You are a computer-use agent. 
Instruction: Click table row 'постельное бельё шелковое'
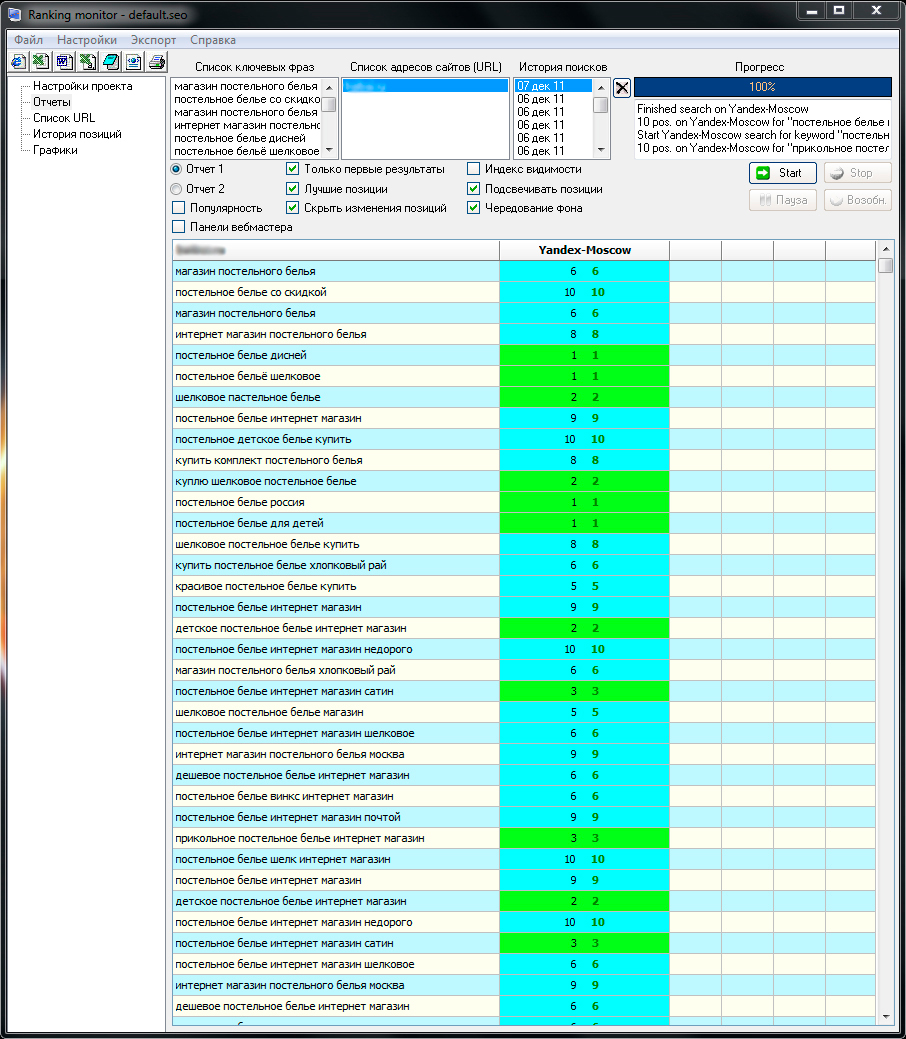pos(524,376)
